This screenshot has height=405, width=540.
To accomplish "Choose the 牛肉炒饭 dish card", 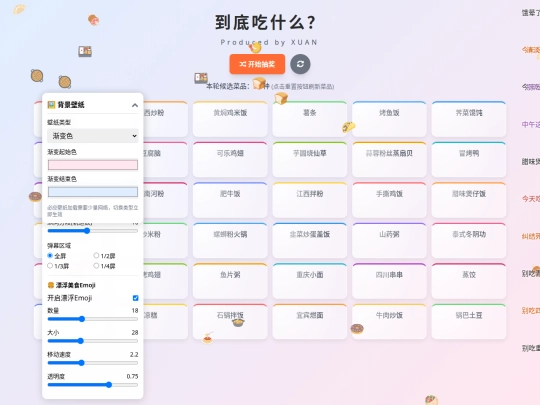I will (x=389, y=322).
